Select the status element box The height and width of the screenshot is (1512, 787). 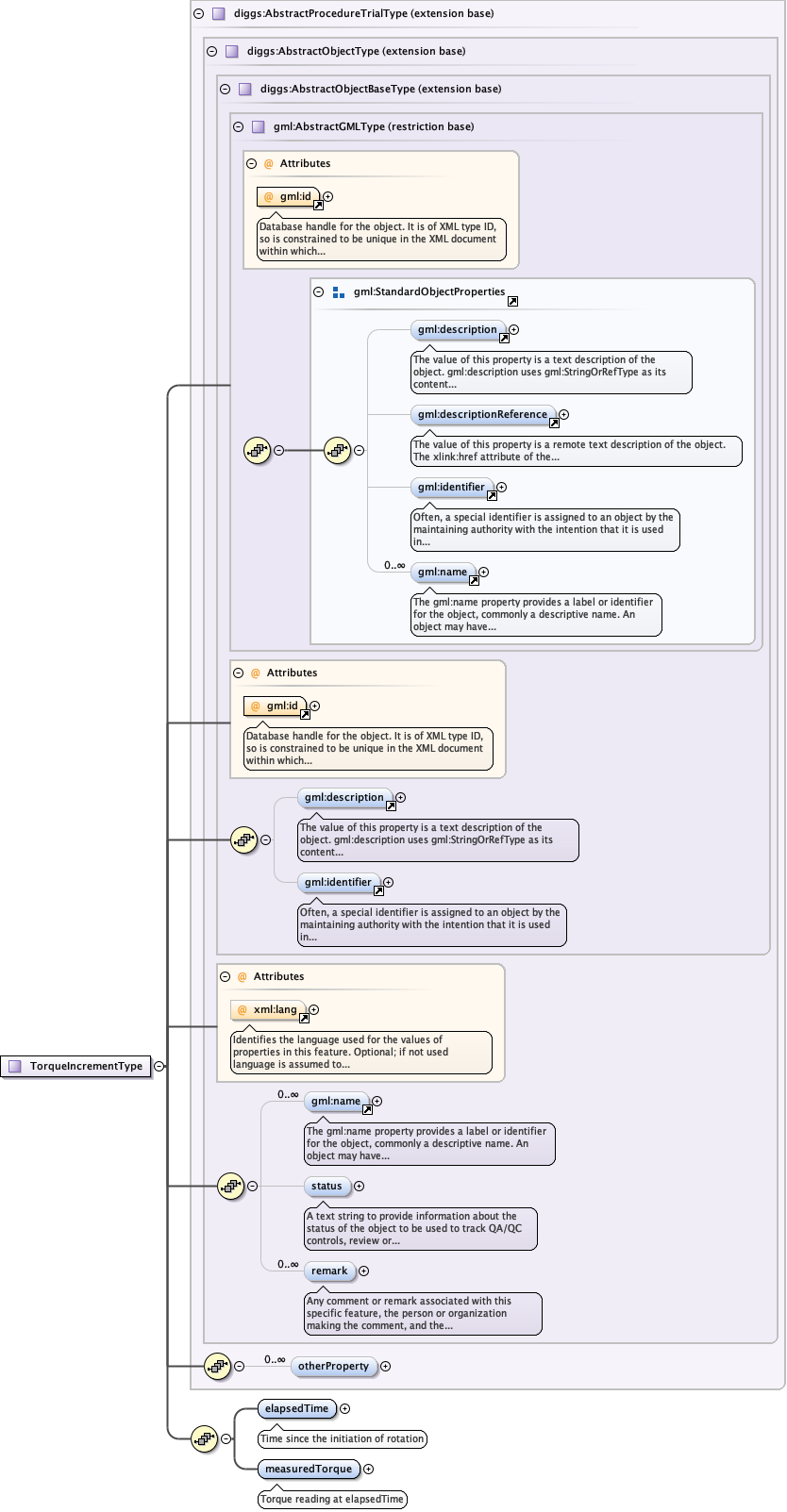tap(327, 1187)
